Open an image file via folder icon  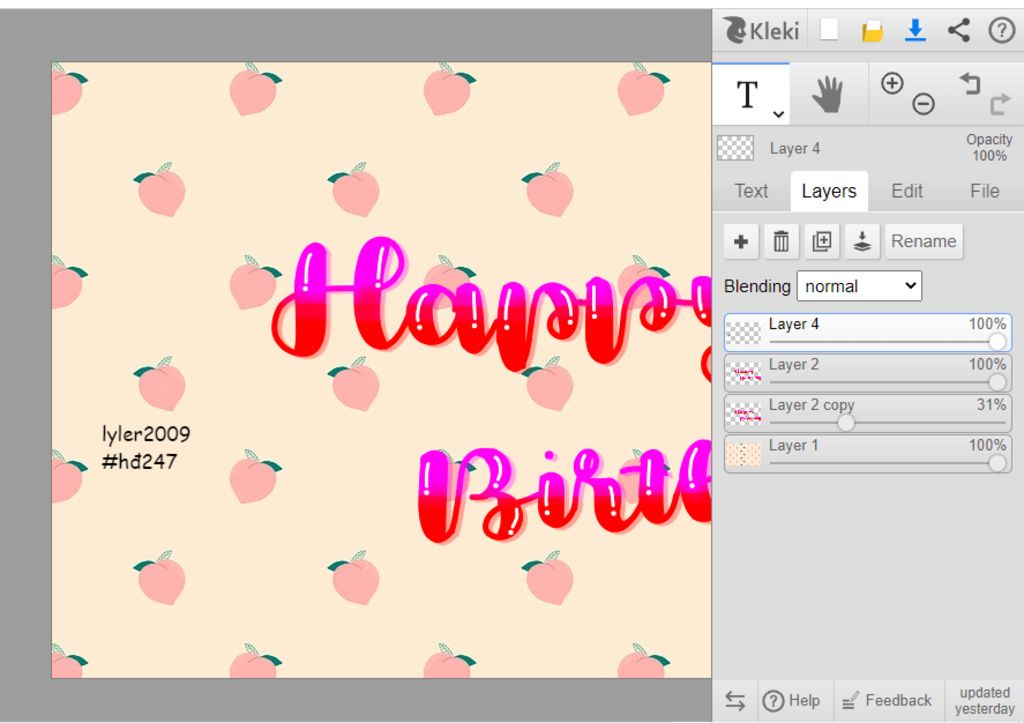tap(872, 31)
